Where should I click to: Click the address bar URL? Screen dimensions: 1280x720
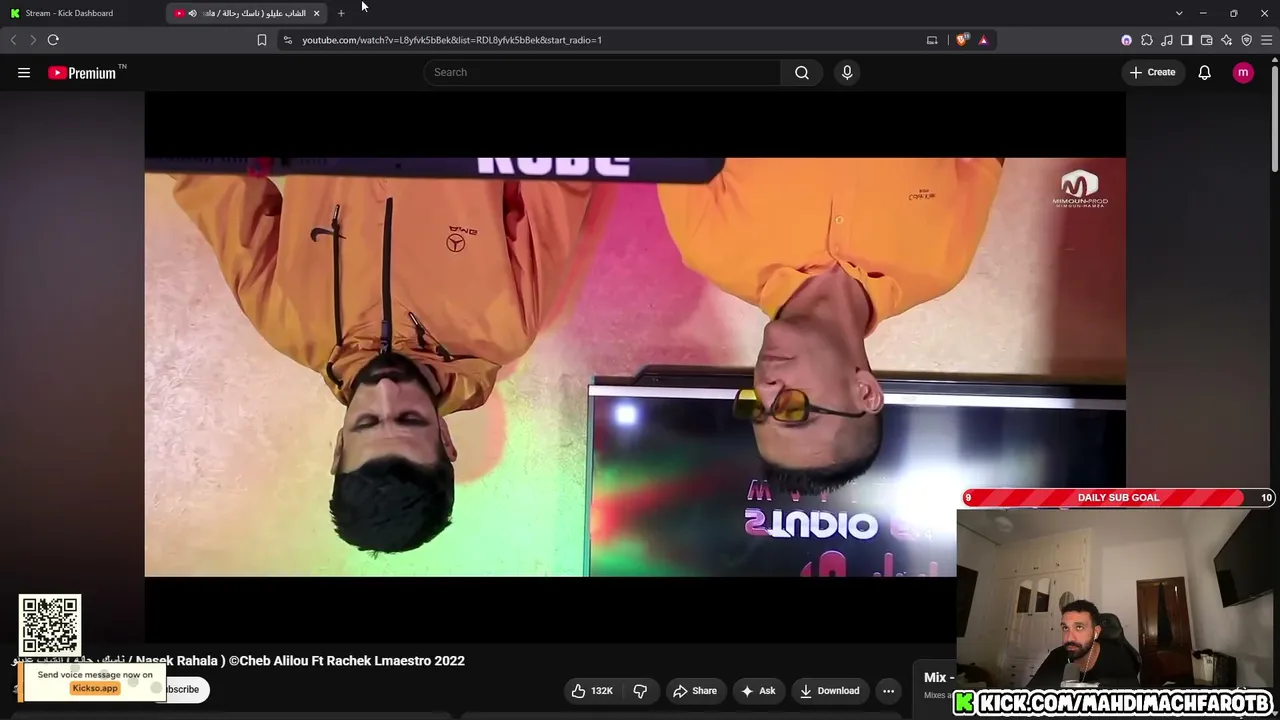pyautogui.click(x=452, y=40)
